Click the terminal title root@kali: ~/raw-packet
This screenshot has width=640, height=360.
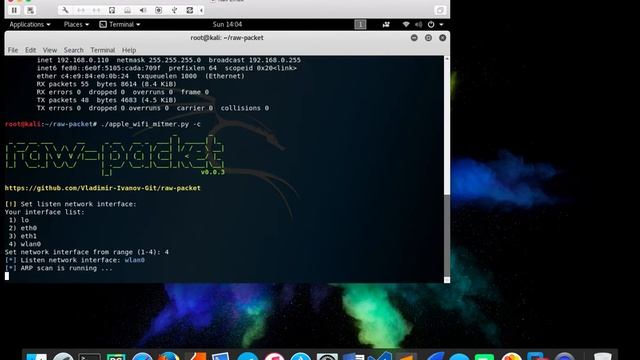pos(227,38)
